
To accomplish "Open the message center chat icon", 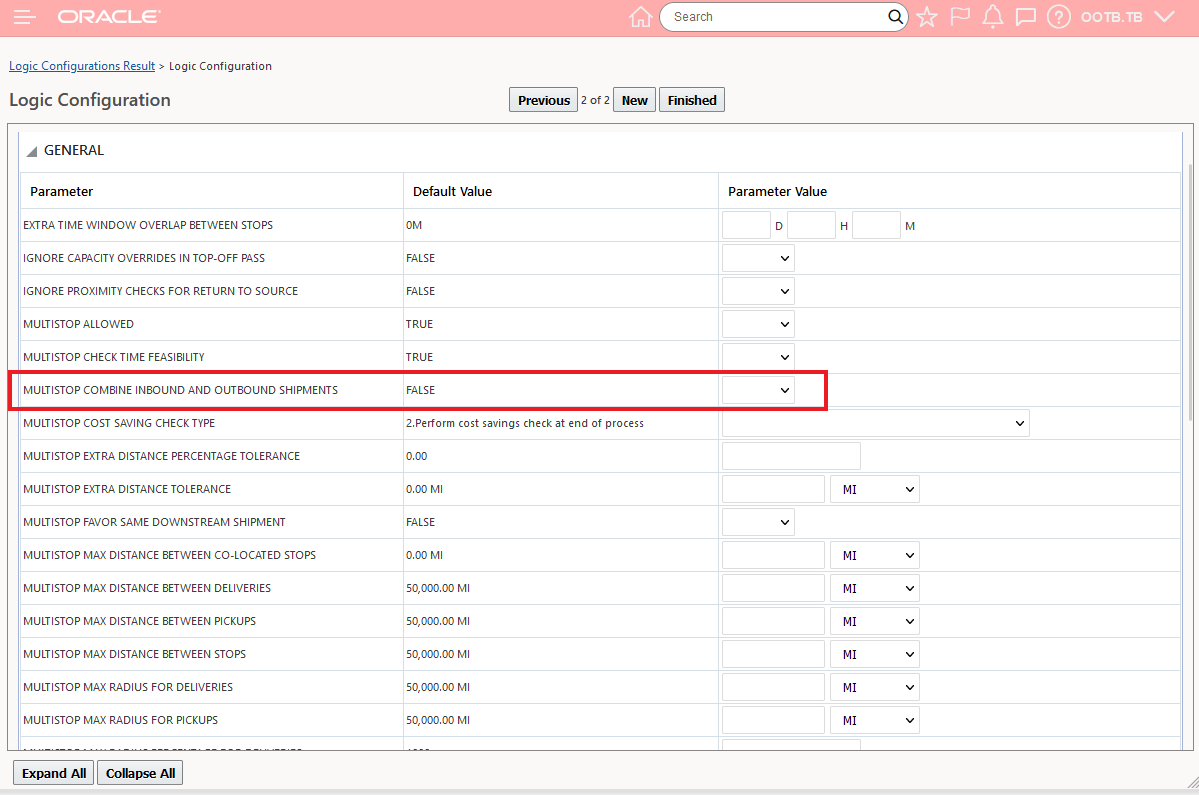I will pyautogui.click(x=1025, y=17).
